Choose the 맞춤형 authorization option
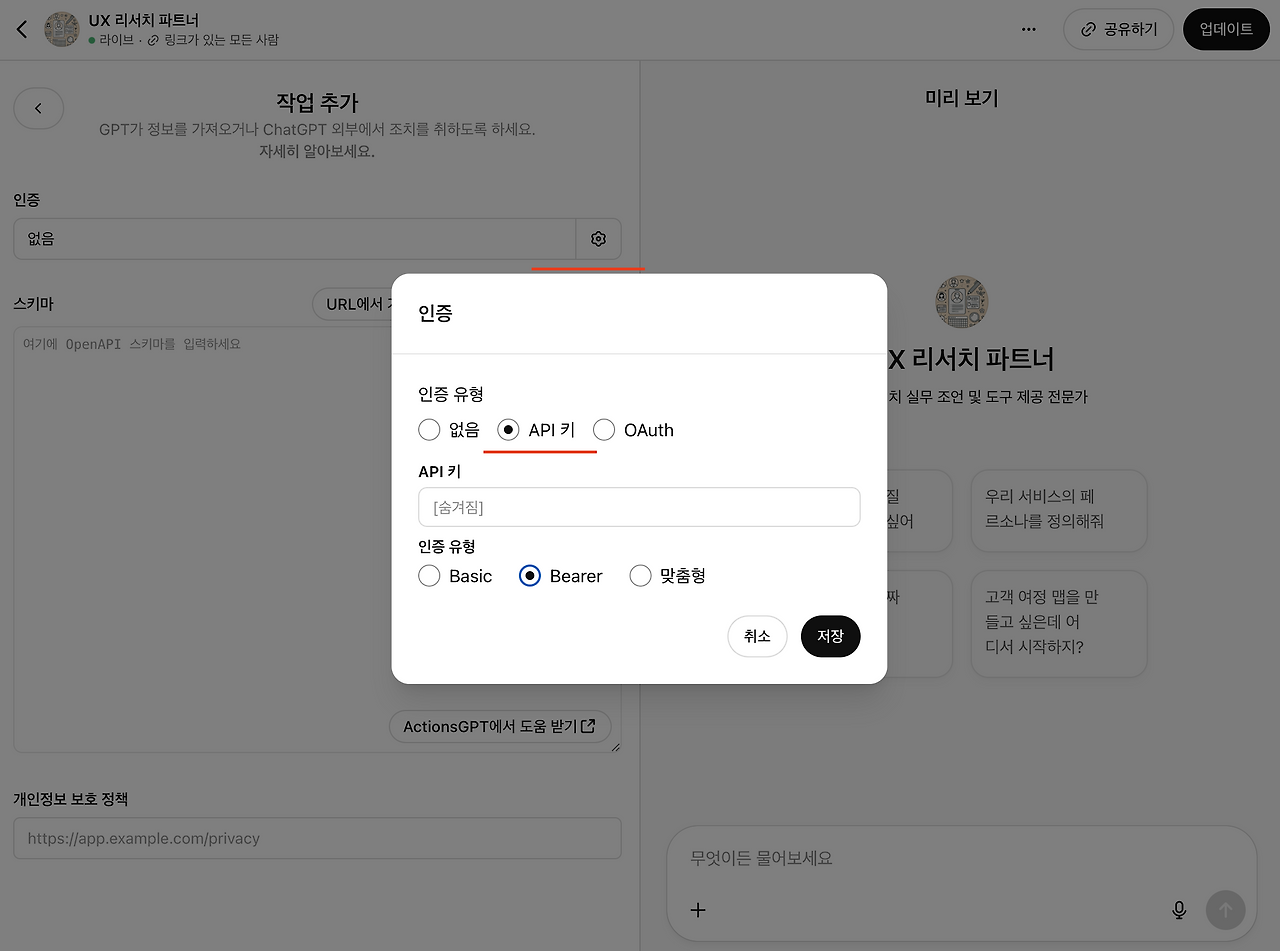The width and height of the screenshot is (1280, 951). click(640, 576)
